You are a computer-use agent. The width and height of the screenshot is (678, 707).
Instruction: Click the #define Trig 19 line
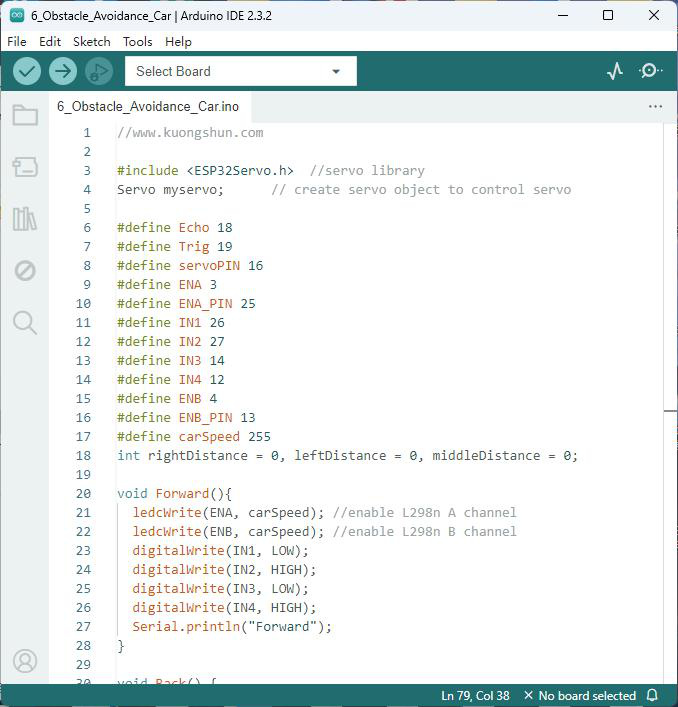pos(174,246)
